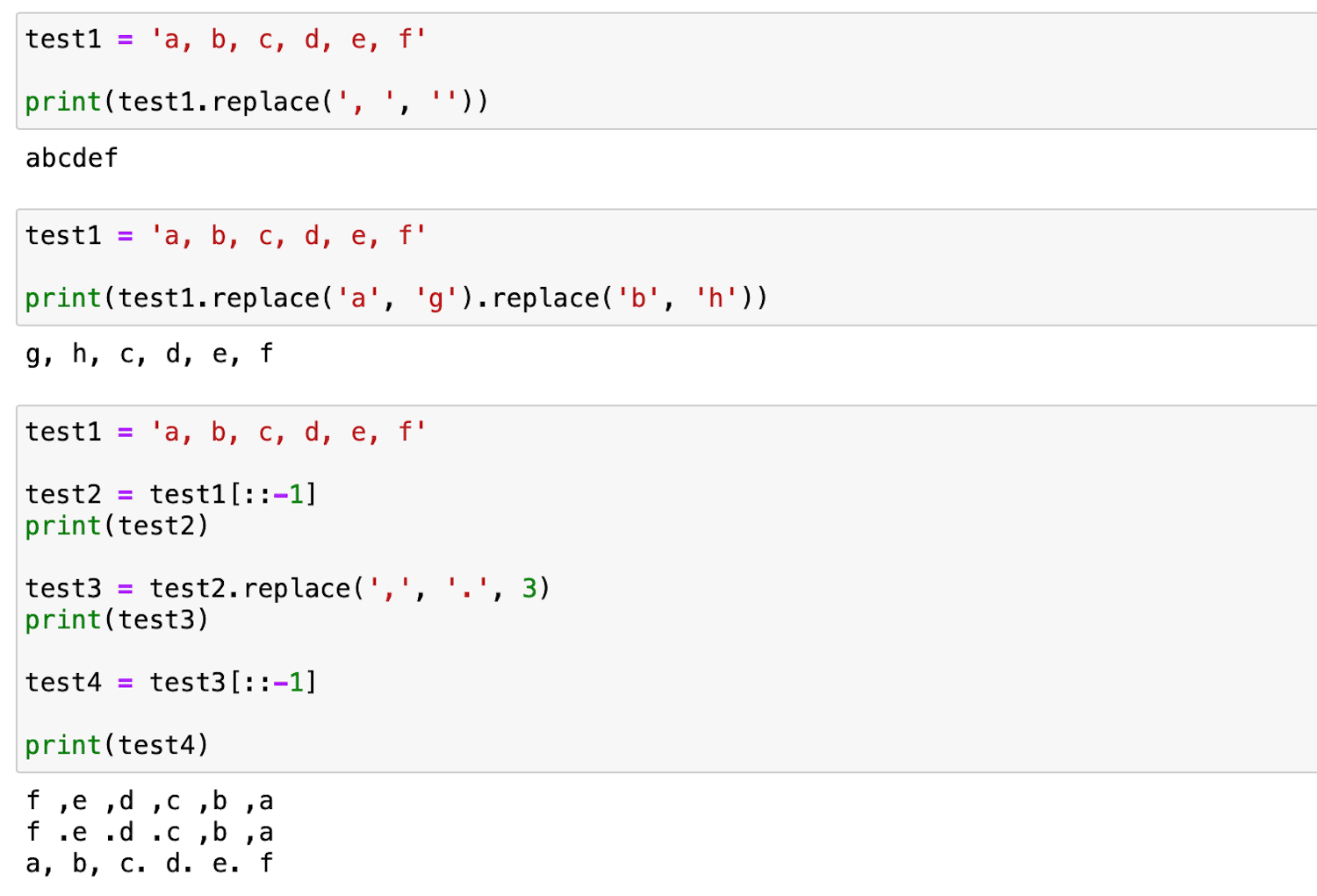This screenshot has width=1317, height=896.
Task: Click the print(test2) line
Action: pos(117,526)
